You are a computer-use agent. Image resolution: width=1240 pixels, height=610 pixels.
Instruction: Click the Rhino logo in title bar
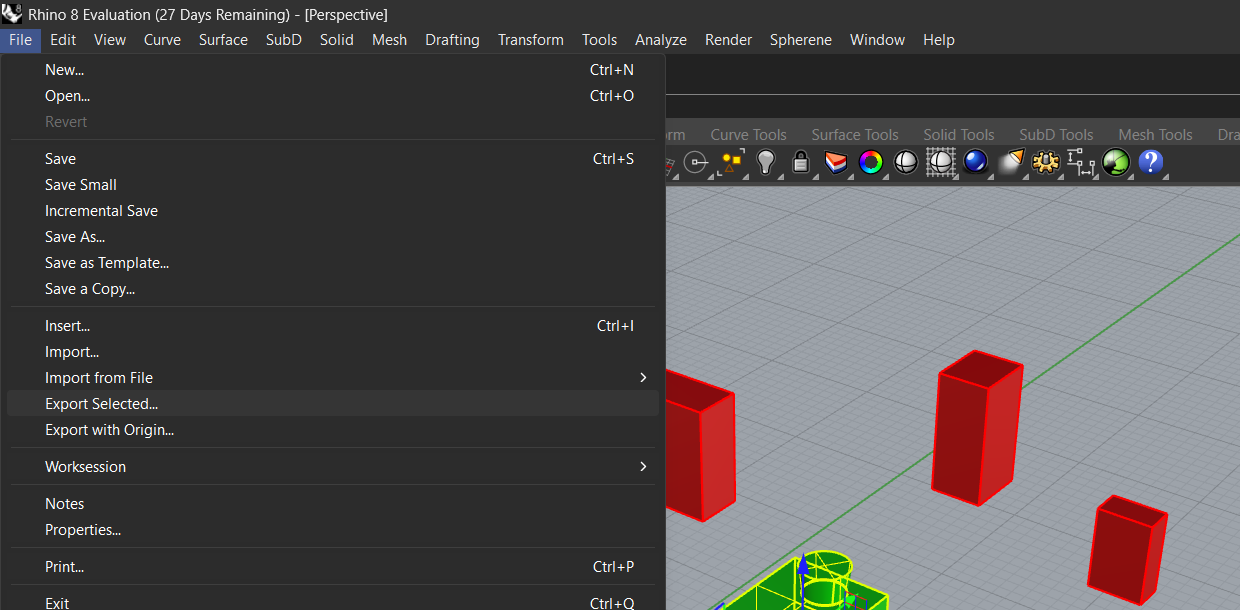(12, 14)
